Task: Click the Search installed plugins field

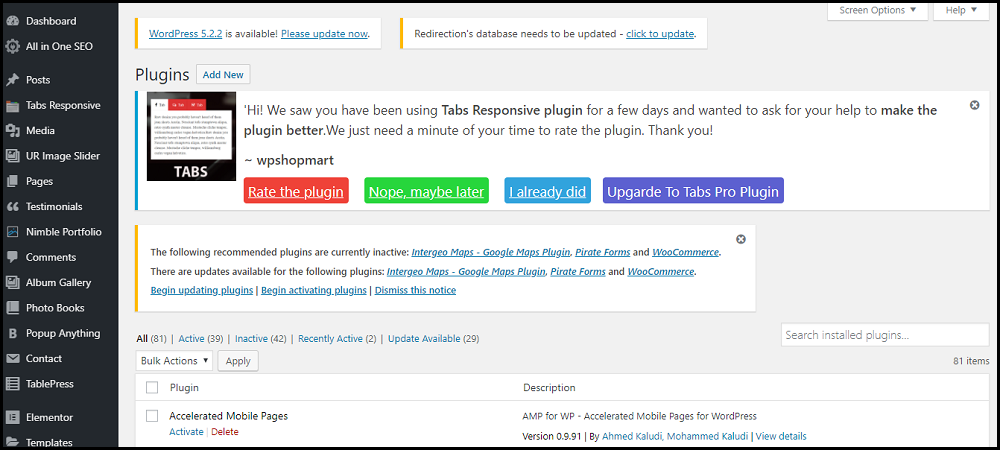Action: pos(885,335)
